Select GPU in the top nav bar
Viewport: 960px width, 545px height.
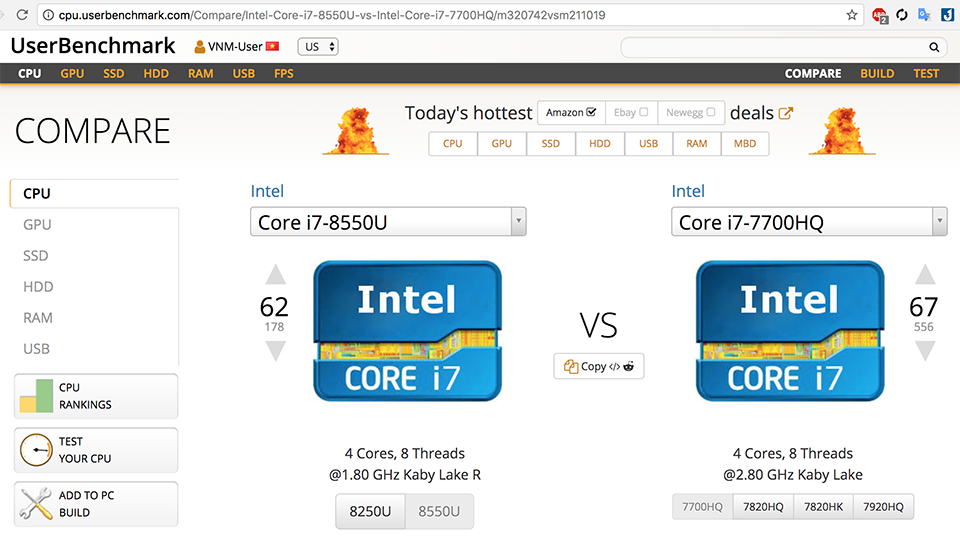click(x=72, y=73)
